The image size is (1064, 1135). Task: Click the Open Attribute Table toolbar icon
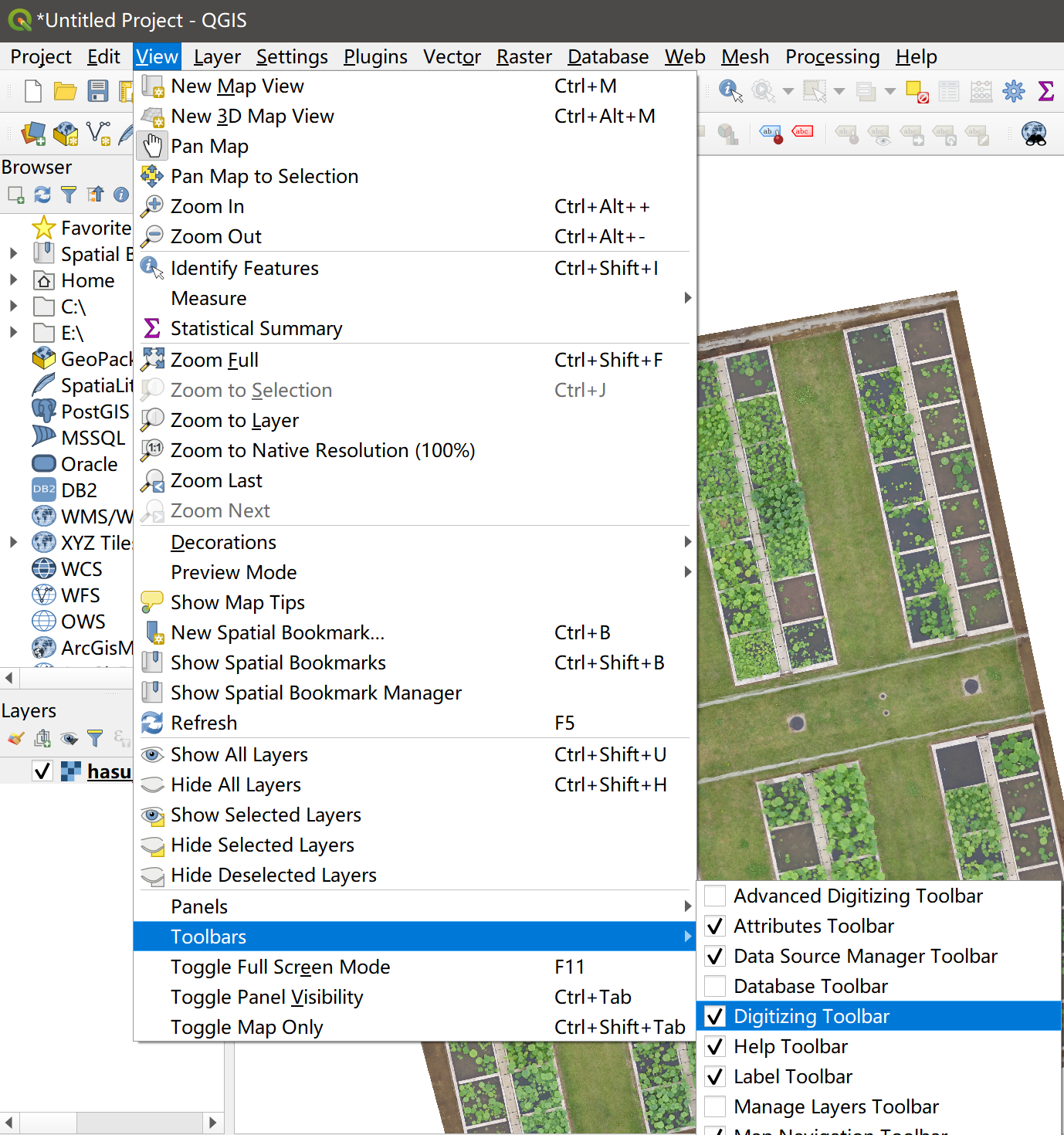[x=948, y=91]
